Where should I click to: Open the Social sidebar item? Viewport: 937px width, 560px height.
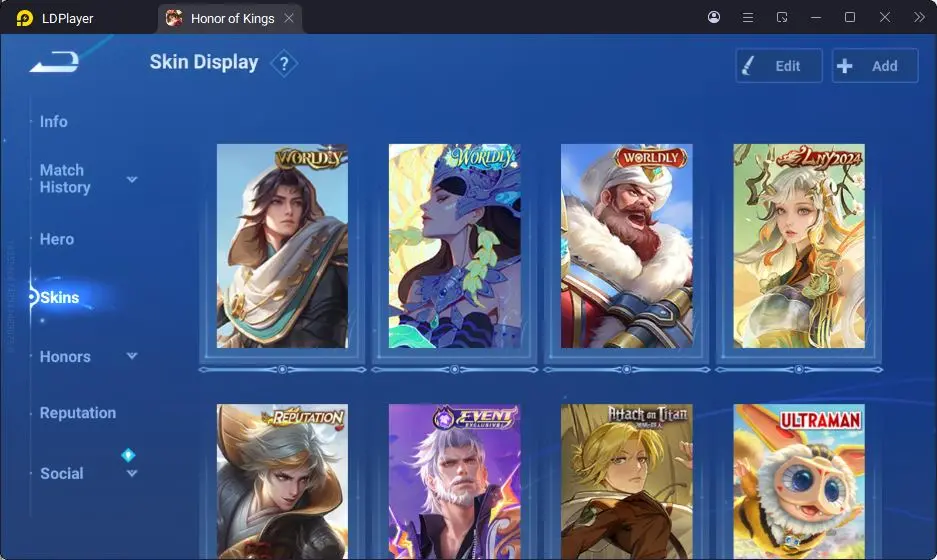tap(62, 473)
